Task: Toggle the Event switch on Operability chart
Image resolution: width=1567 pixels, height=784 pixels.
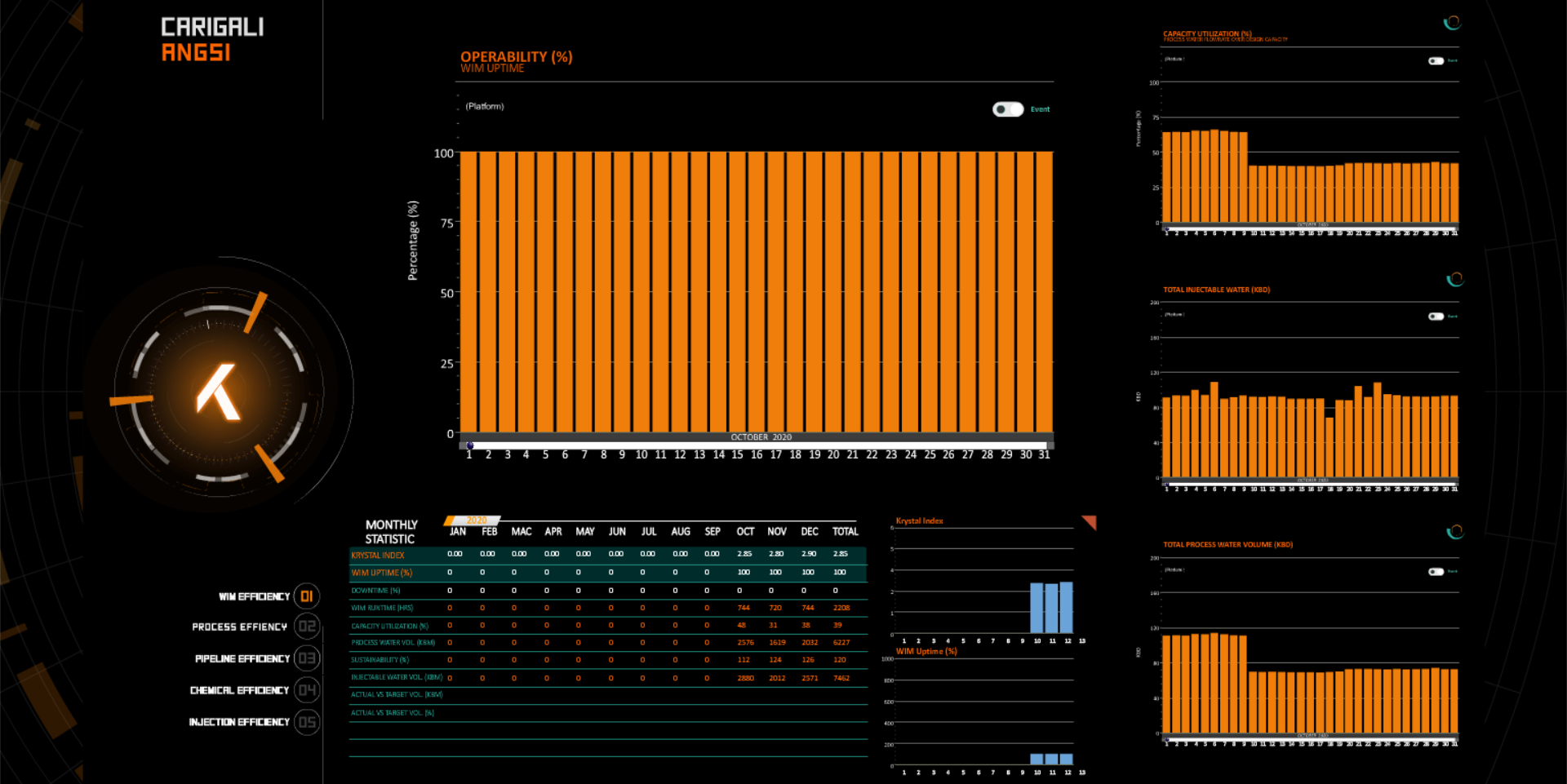Action: (x=1008, y=109)
